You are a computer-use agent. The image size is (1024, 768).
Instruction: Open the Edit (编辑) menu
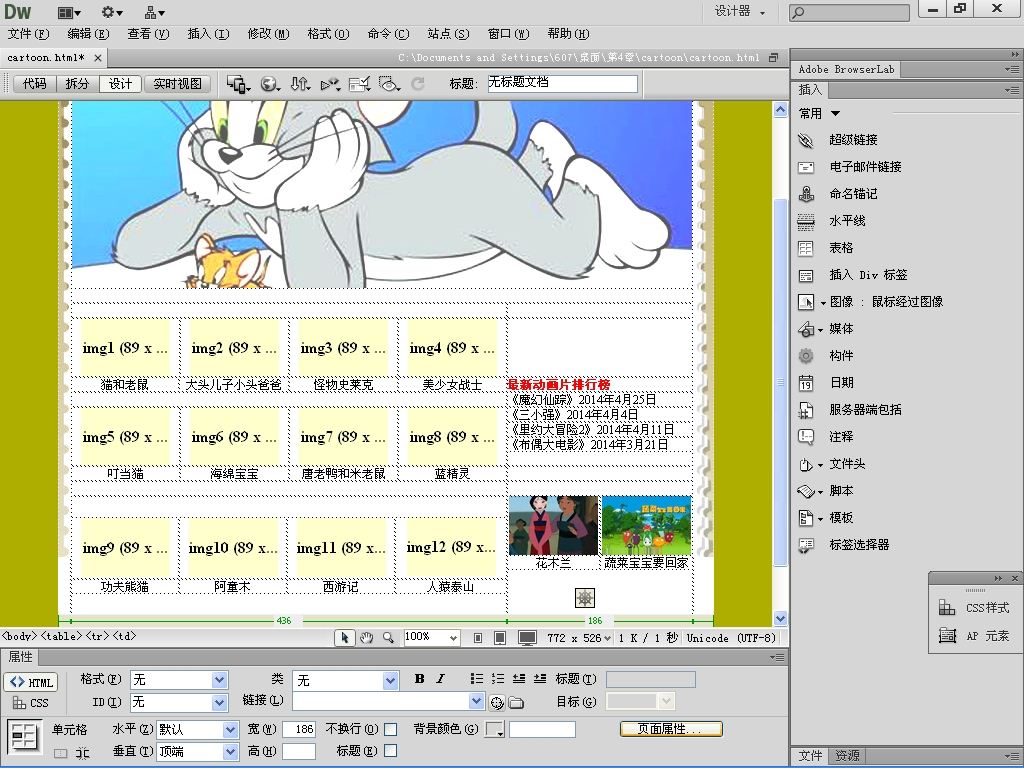88,34
